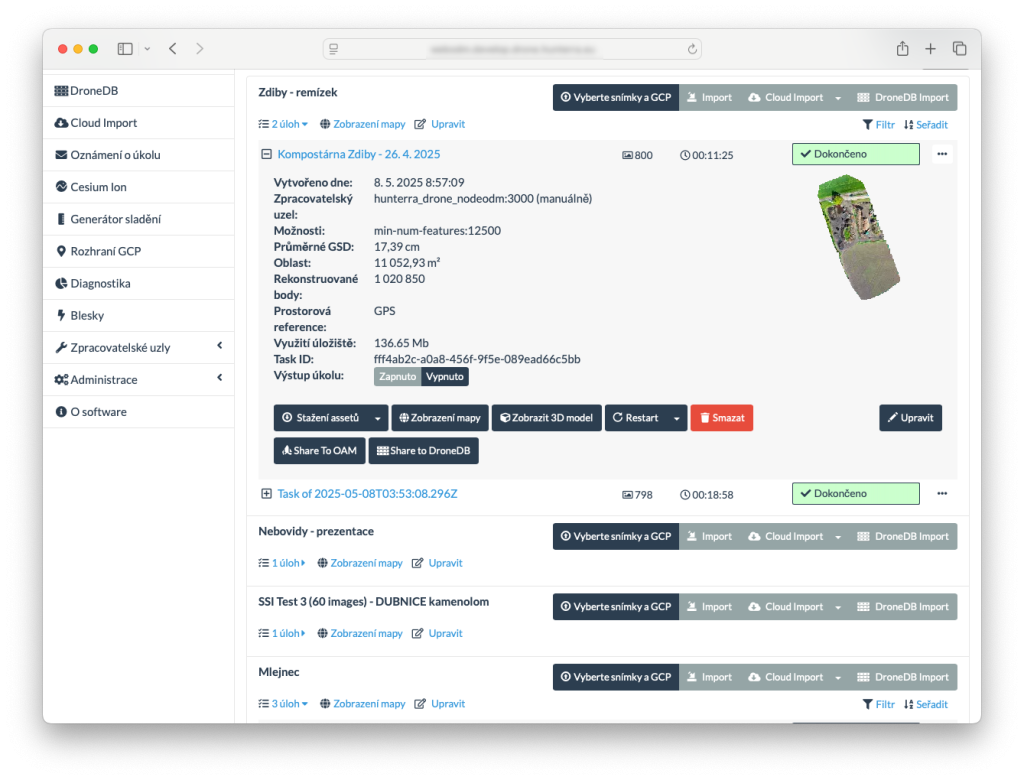Open Task of 2025-05-08T03:53:08.296Z link

(x=367, y=494)
